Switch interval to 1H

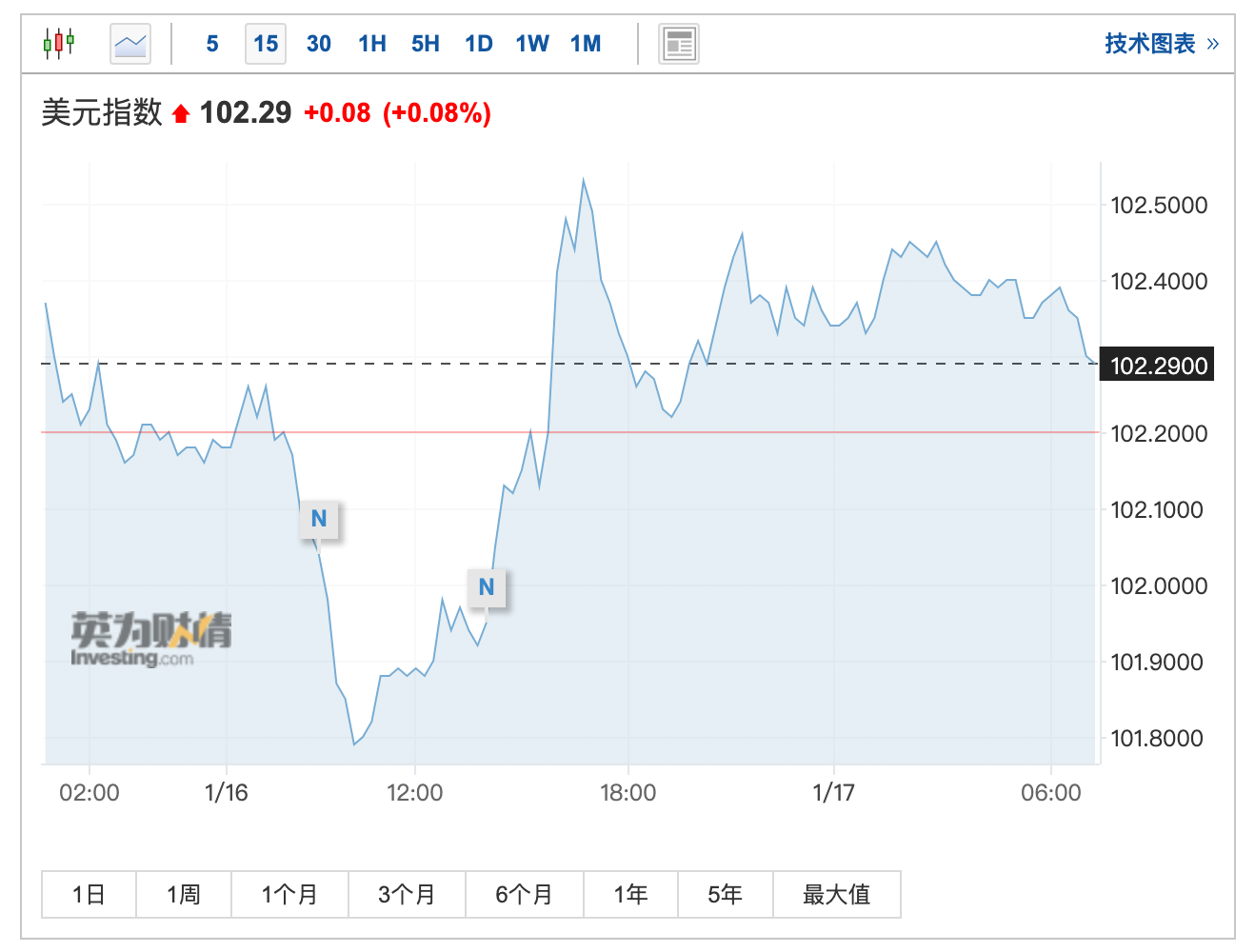pyautogui.click(x=372, y=44)
